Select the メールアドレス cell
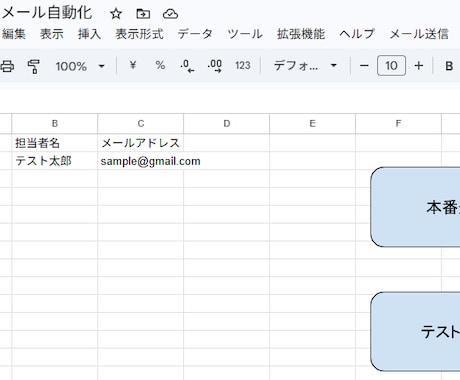The width and height of the screenshot is (460, 380). tap(141, 143)
